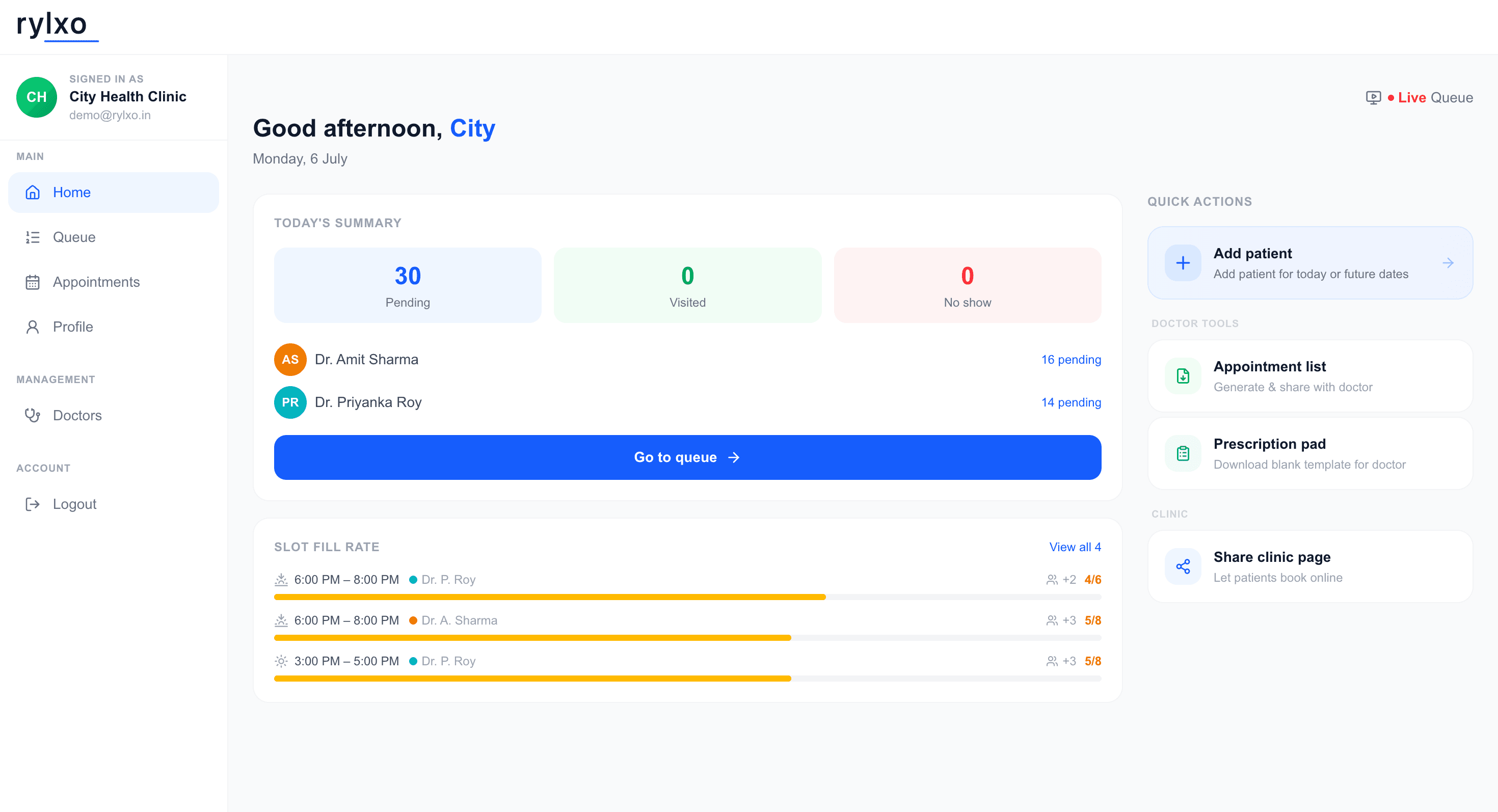Click the sun icon beside 3:00 PM slot
Image resolution: width=1498 pixels, height=812 pixels.
pyautogui.click(x=281, y=661)
